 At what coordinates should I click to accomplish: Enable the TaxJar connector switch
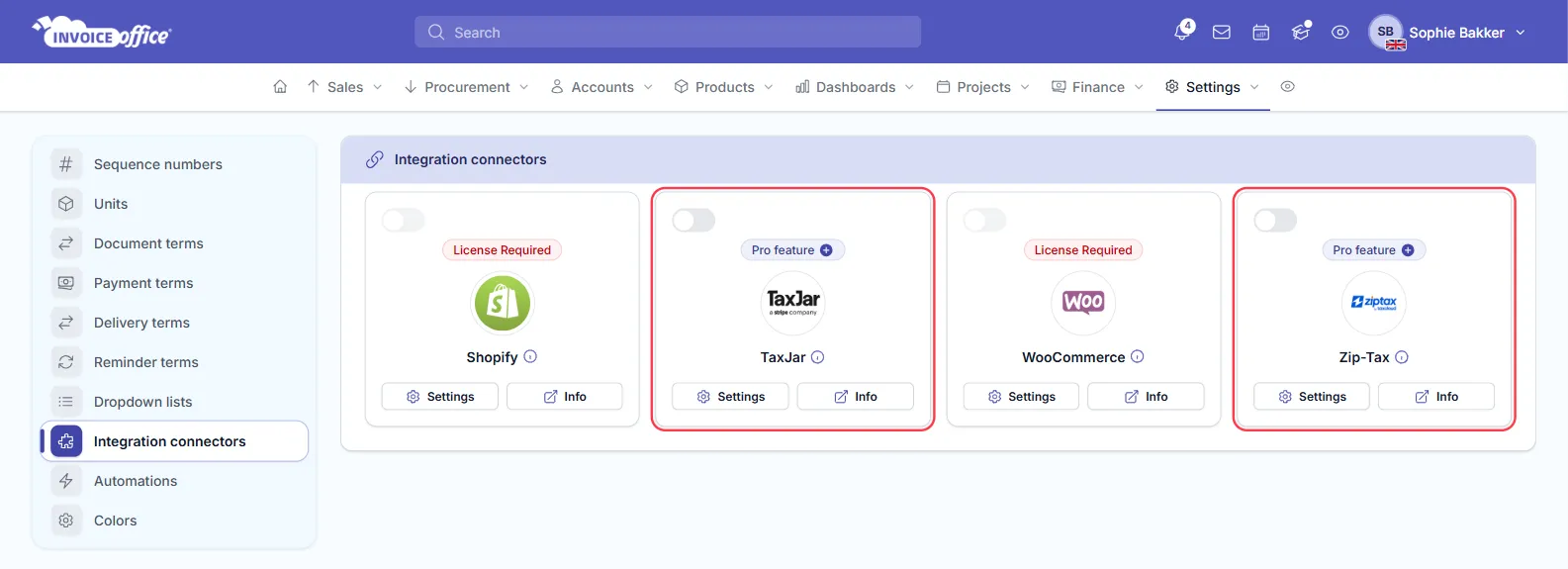693,220
